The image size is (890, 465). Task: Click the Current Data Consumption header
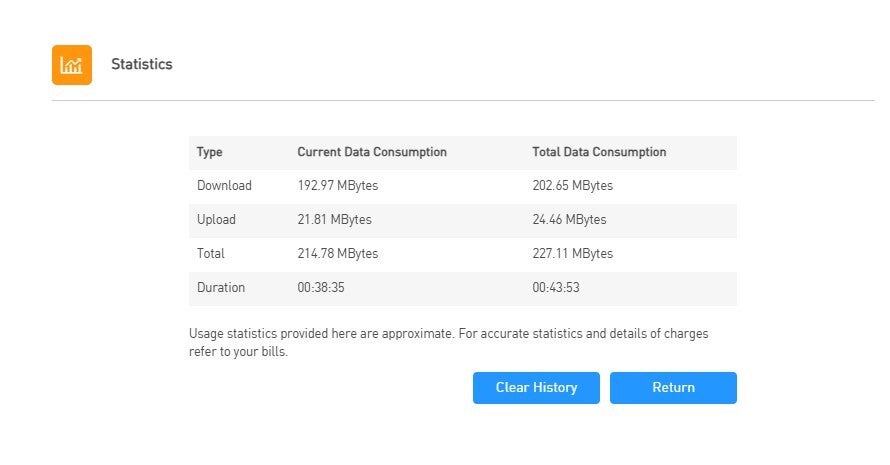(371, 152)
